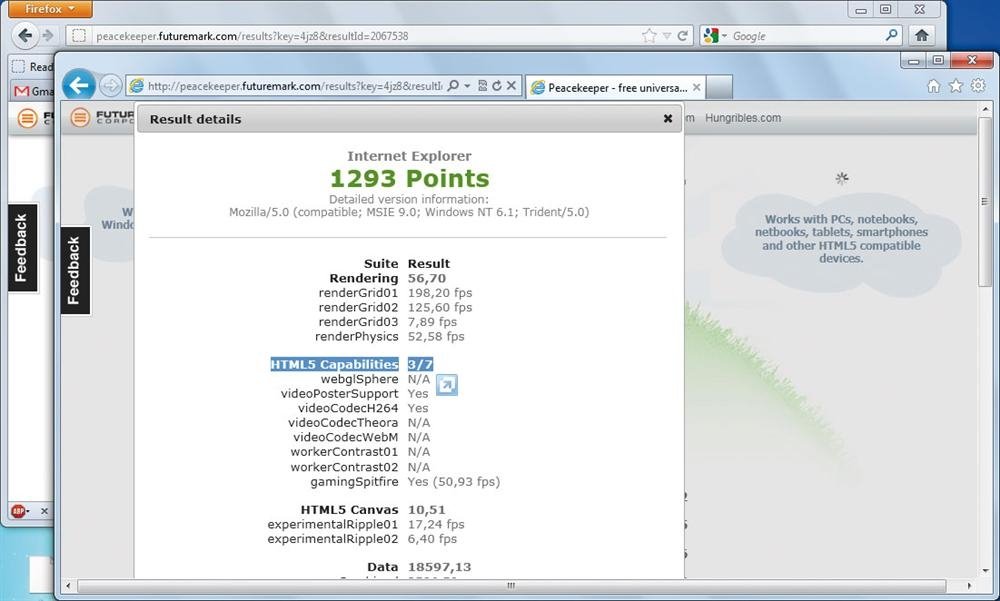This screenshot has height=601, width=1000.
Task: Click IE horizontal scrollbar right arrow
Action: pos(969,585)
